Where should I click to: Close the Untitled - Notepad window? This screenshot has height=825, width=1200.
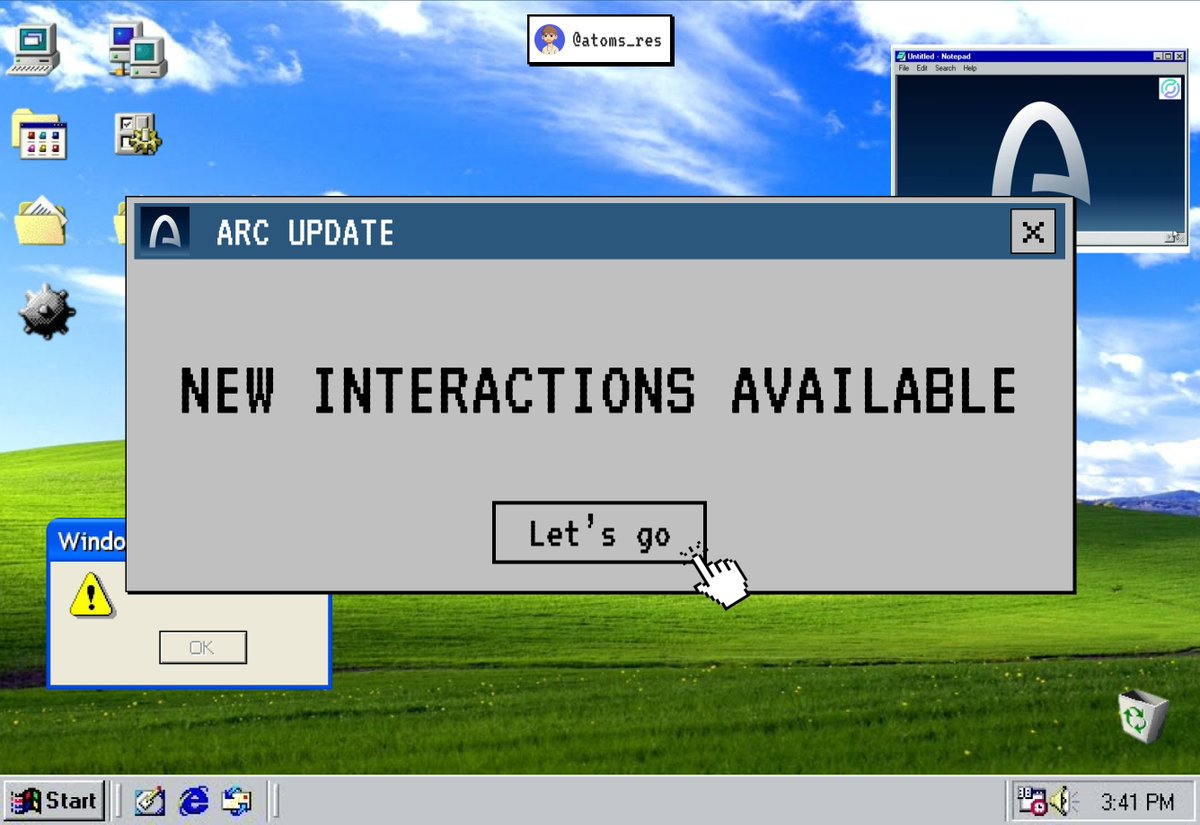(1180, 56)
